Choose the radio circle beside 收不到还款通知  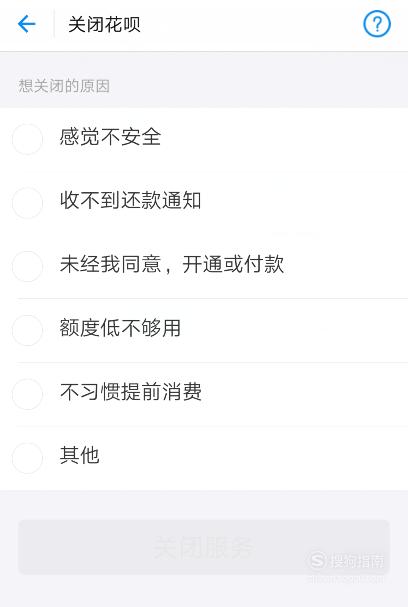tap(27, 203)
